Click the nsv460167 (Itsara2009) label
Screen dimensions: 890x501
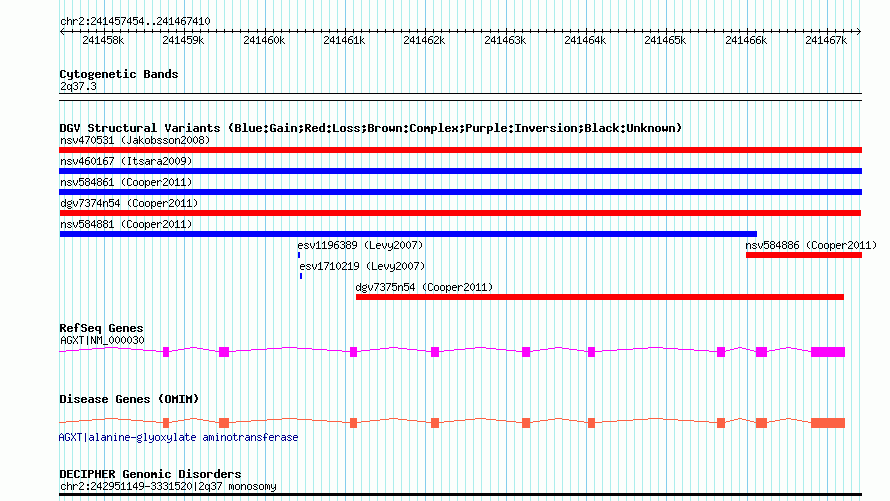tap(126, 161)
